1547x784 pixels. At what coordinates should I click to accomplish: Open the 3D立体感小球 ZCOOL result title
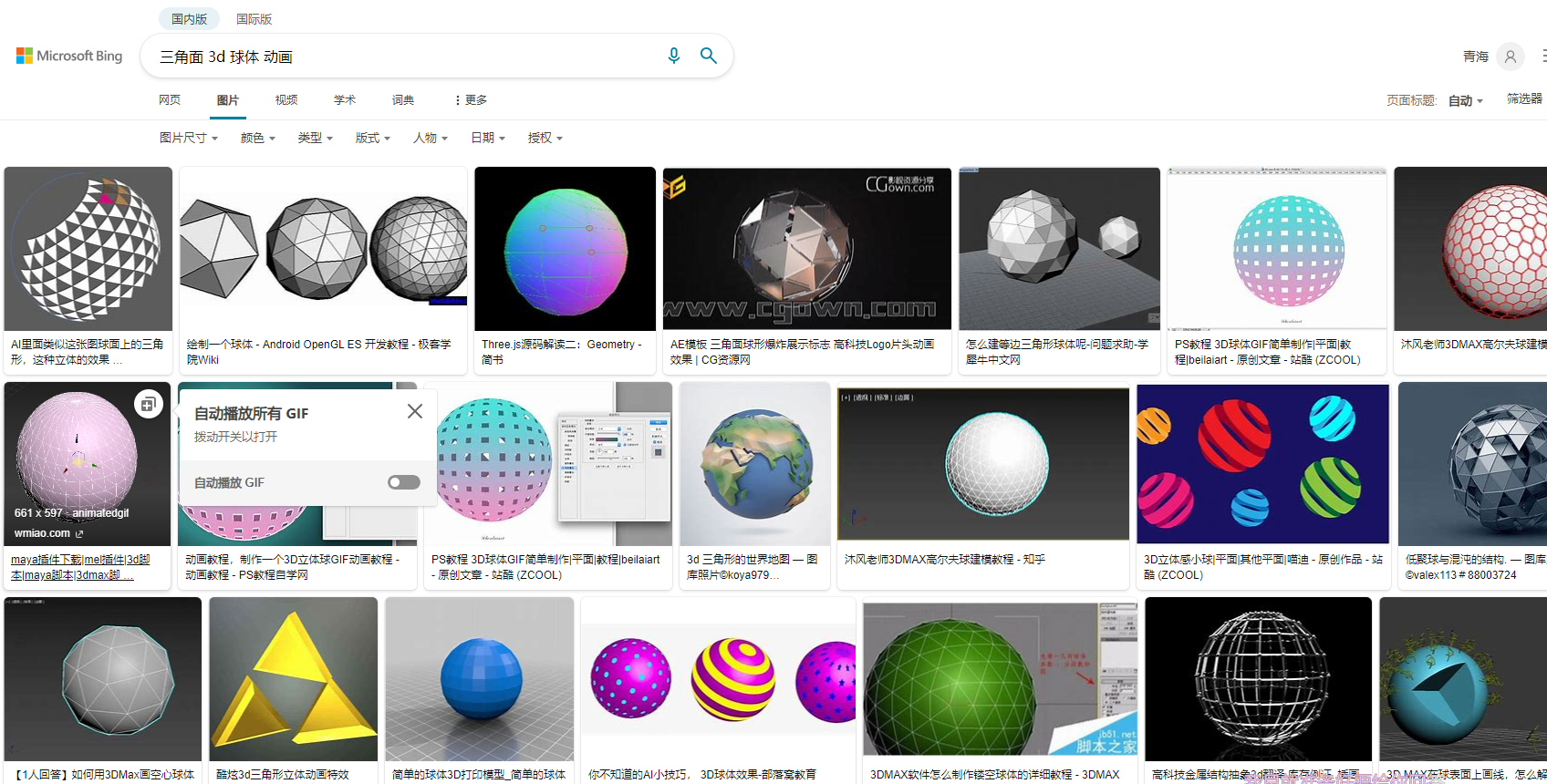pos(1263,567)
